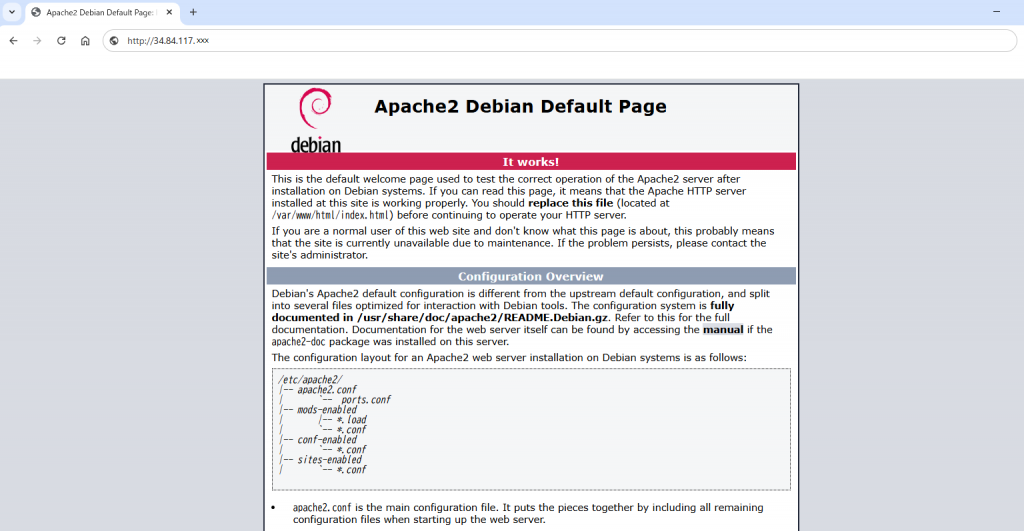The image size is (1024, 531).
Task: Open the tab search dropdown arrow
Action: click(12, 12)
